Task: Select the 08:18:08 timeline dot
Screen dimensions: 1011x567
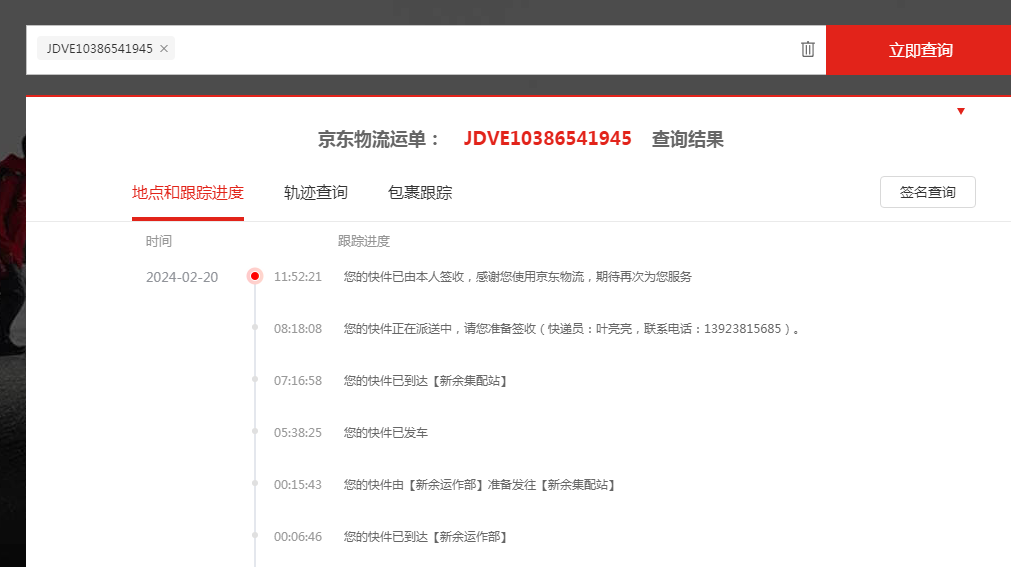Action: (255, 328)
